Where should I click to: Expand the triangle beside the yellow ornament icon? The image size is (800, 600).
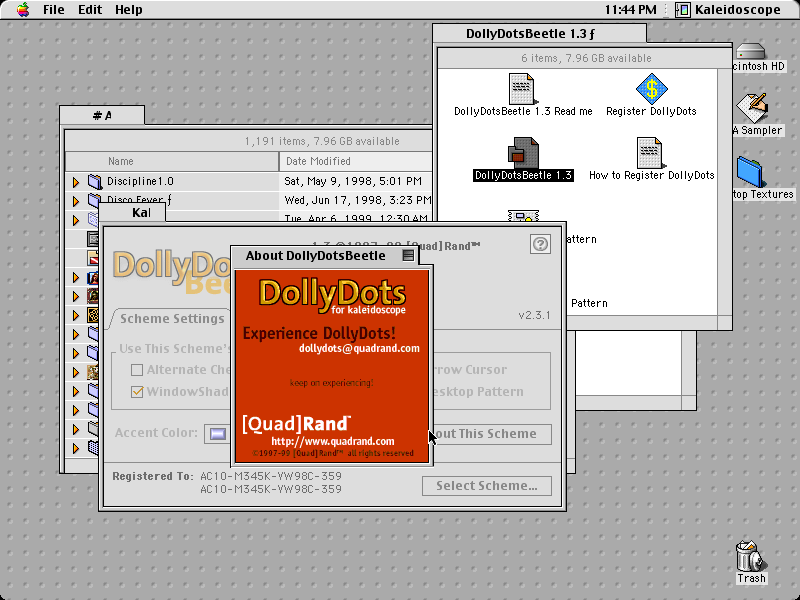(x=76, y=315)
